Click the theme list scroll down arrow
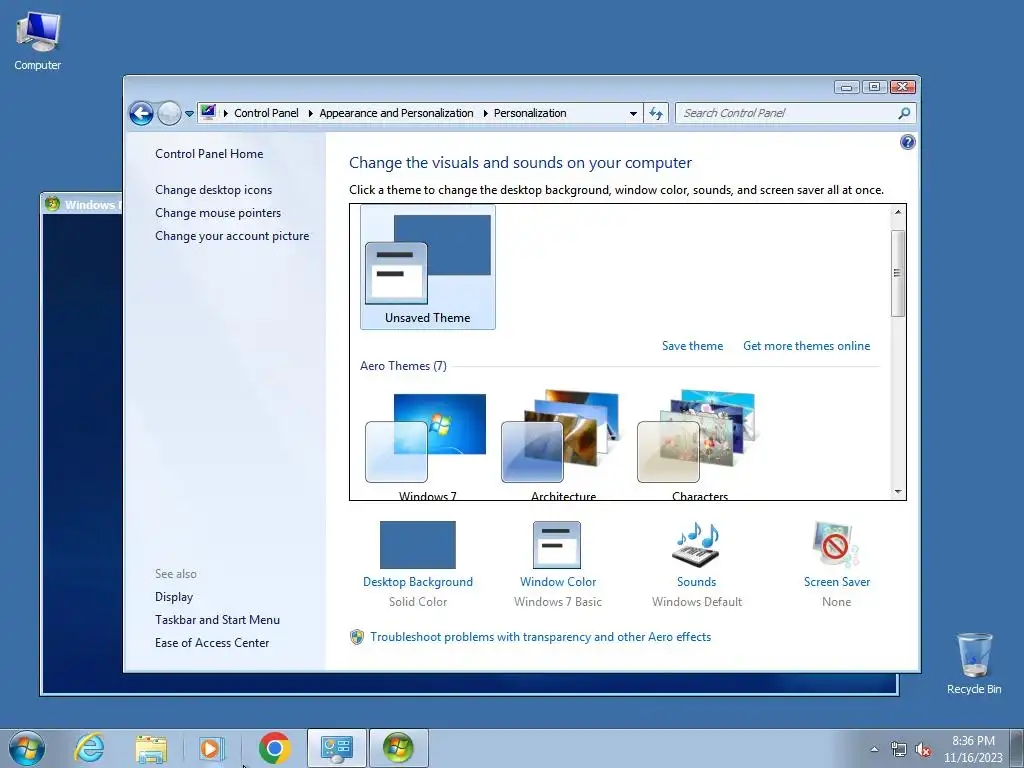Screen dimensions: 1024x768 [898, 492]
